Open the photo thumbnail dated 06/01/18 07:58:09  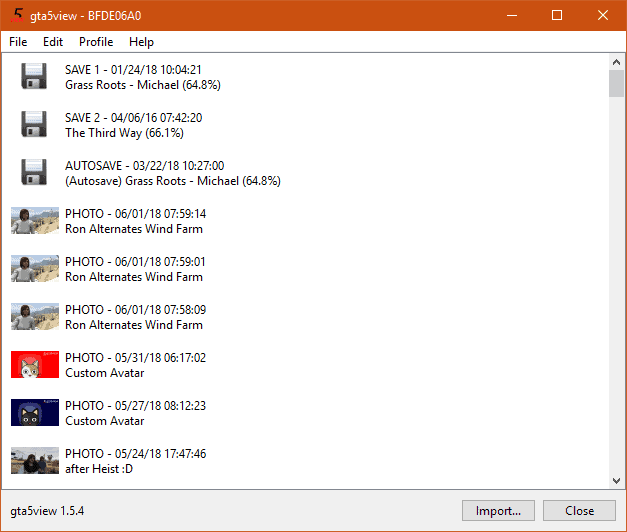coord(35,316)
